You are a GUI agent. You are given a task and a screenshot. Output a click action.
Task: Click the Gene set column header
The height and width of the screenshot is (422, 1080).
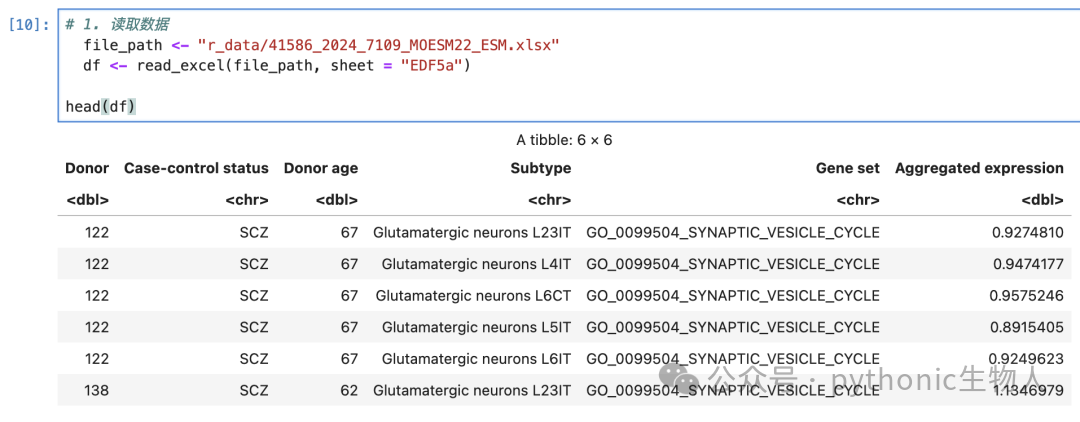[x=848, y=168]
